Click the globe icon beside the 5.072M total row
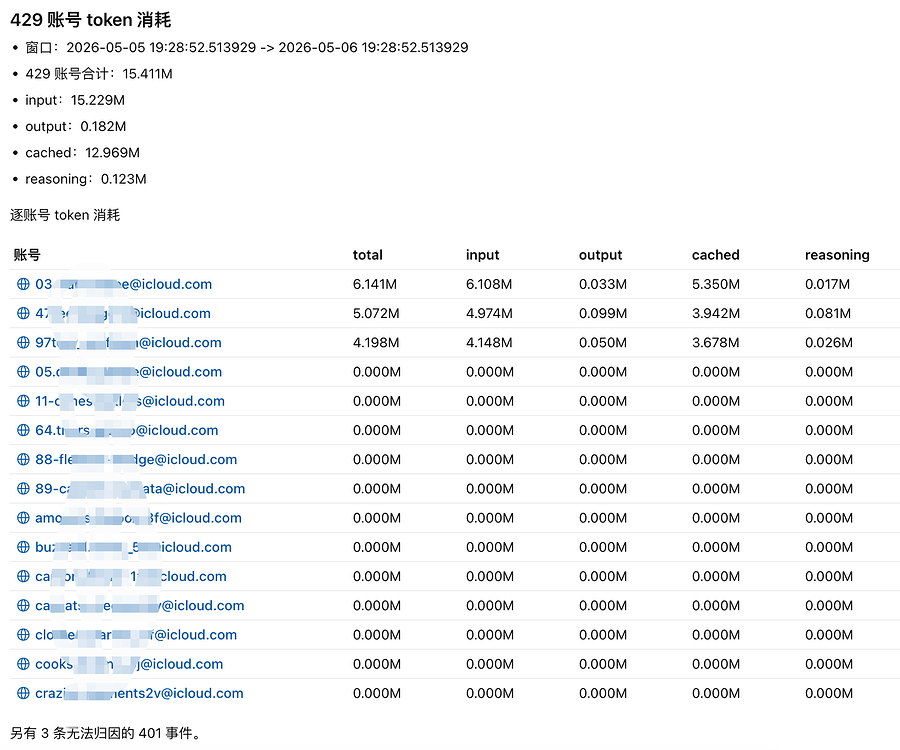 click(23, 313)
